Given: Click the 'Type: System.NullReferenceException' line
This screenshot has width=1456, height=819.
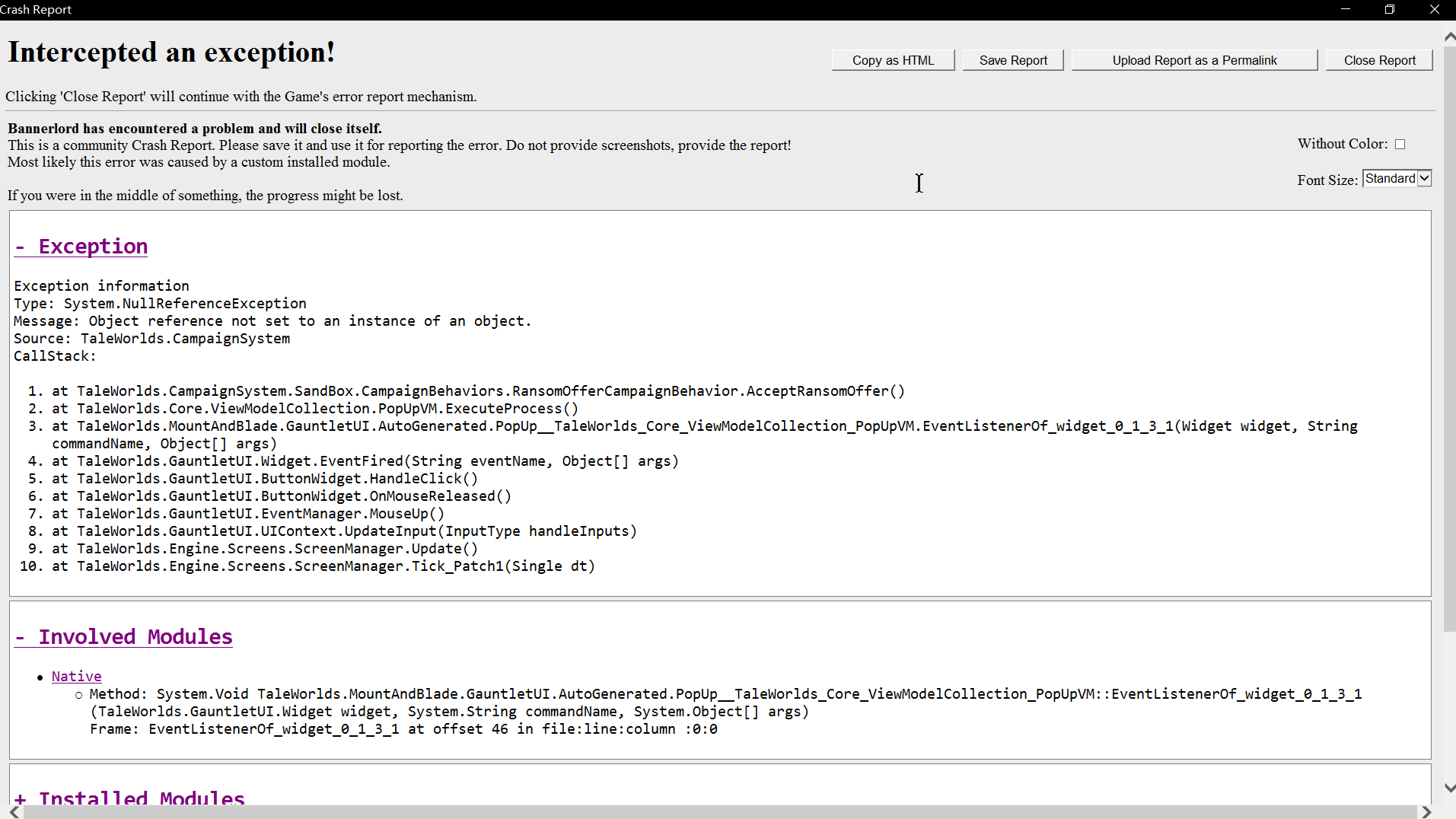Looking at the screenshot, I should click(160, 304).
